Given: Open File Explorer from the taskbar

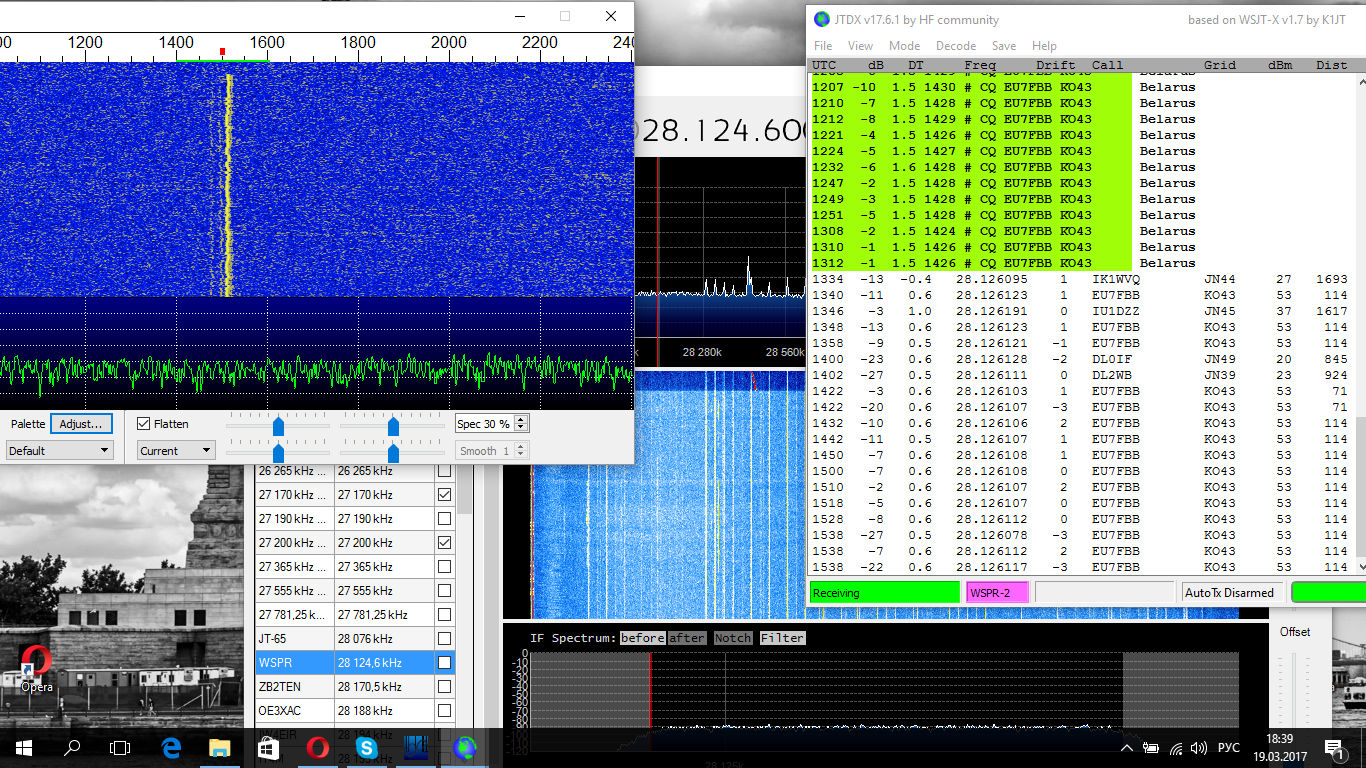Looking at the screenshot, I should [219, 747].
